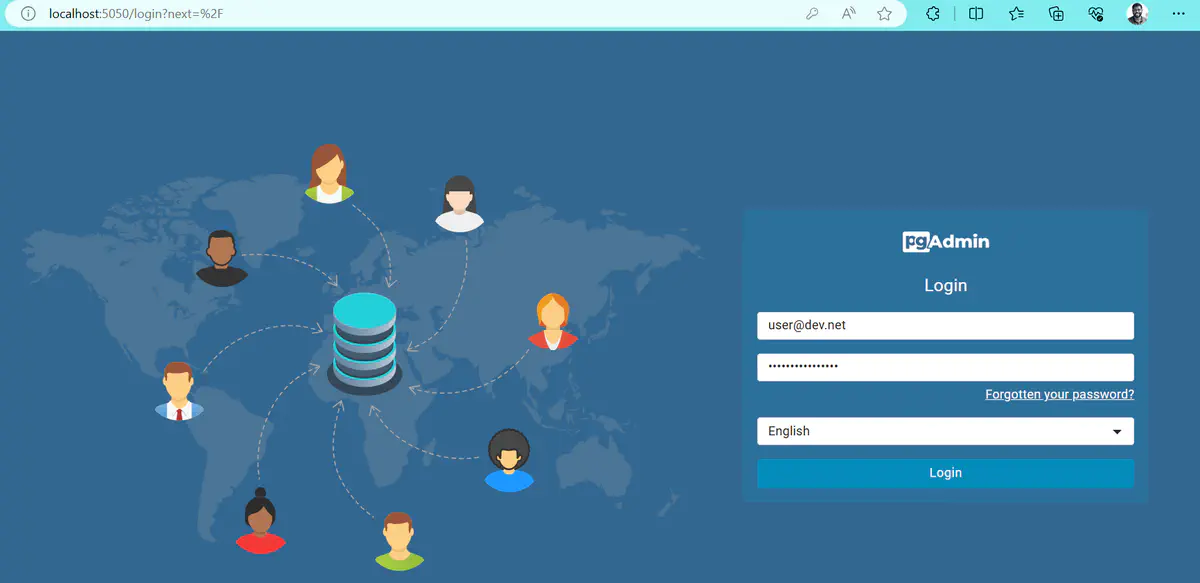Click the address bar URL text
Image resolution: width=1200 pixels, height=583 pixels.
136,14
